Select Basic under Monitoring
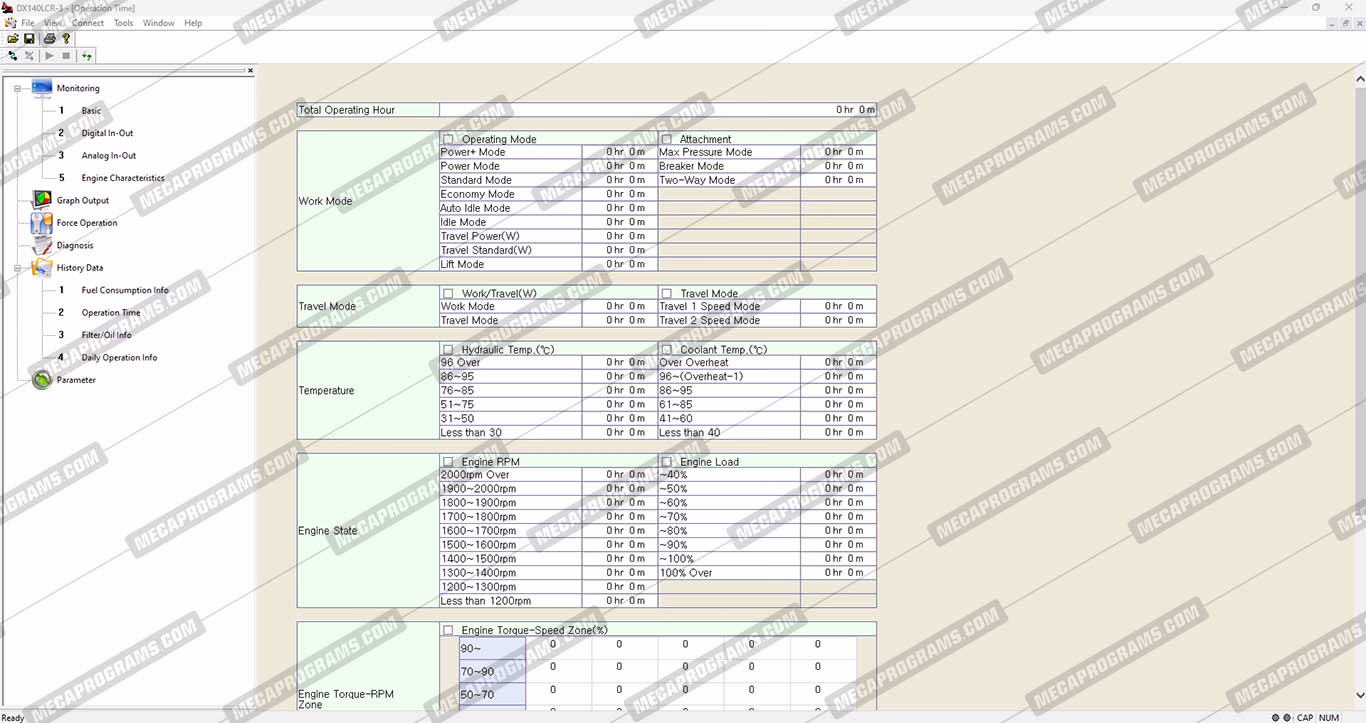This screenshot has height=723, width=1366. [x=91, y=111]
